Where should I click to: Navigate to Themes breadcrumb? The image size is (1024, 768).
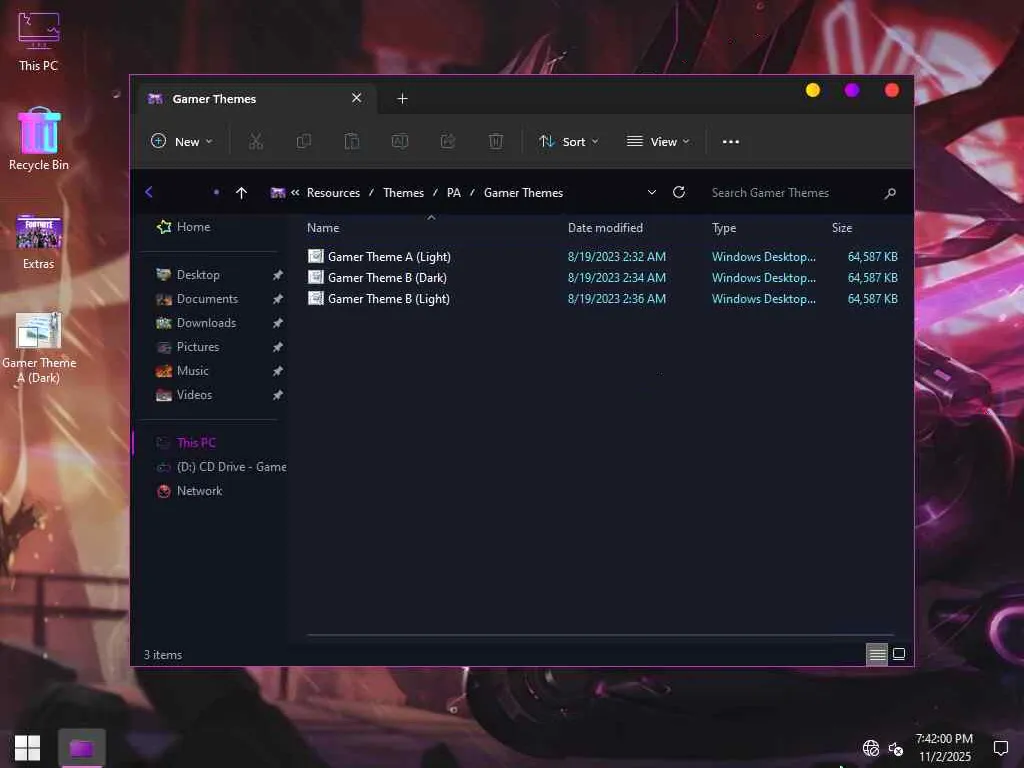click(x=404, y=193)
